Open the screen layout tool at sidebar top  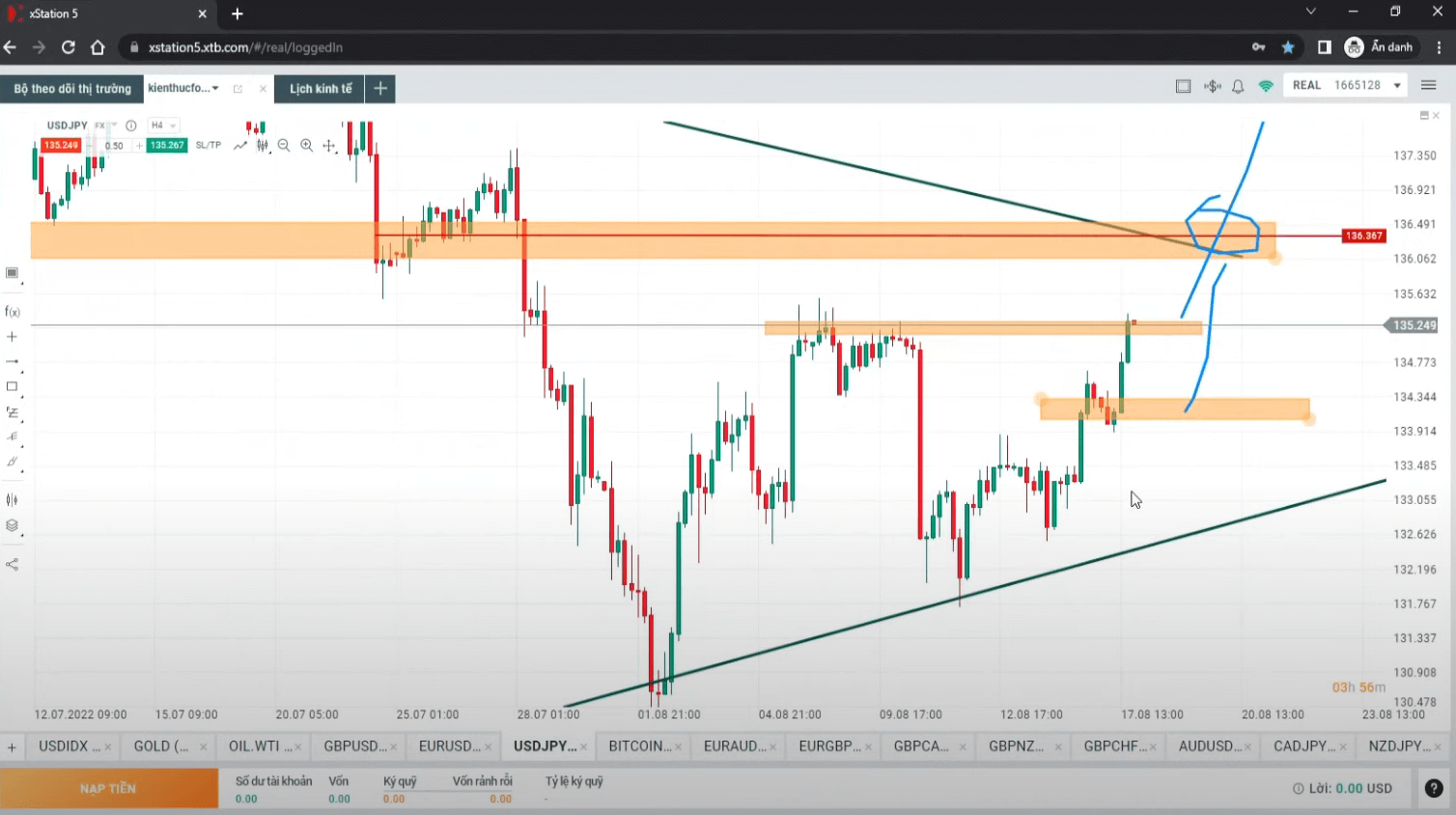click(x=12, y=273)
